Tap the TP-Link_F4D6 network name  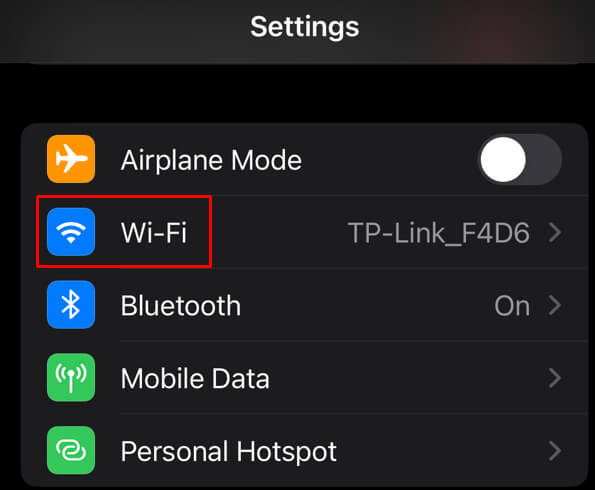439,233
